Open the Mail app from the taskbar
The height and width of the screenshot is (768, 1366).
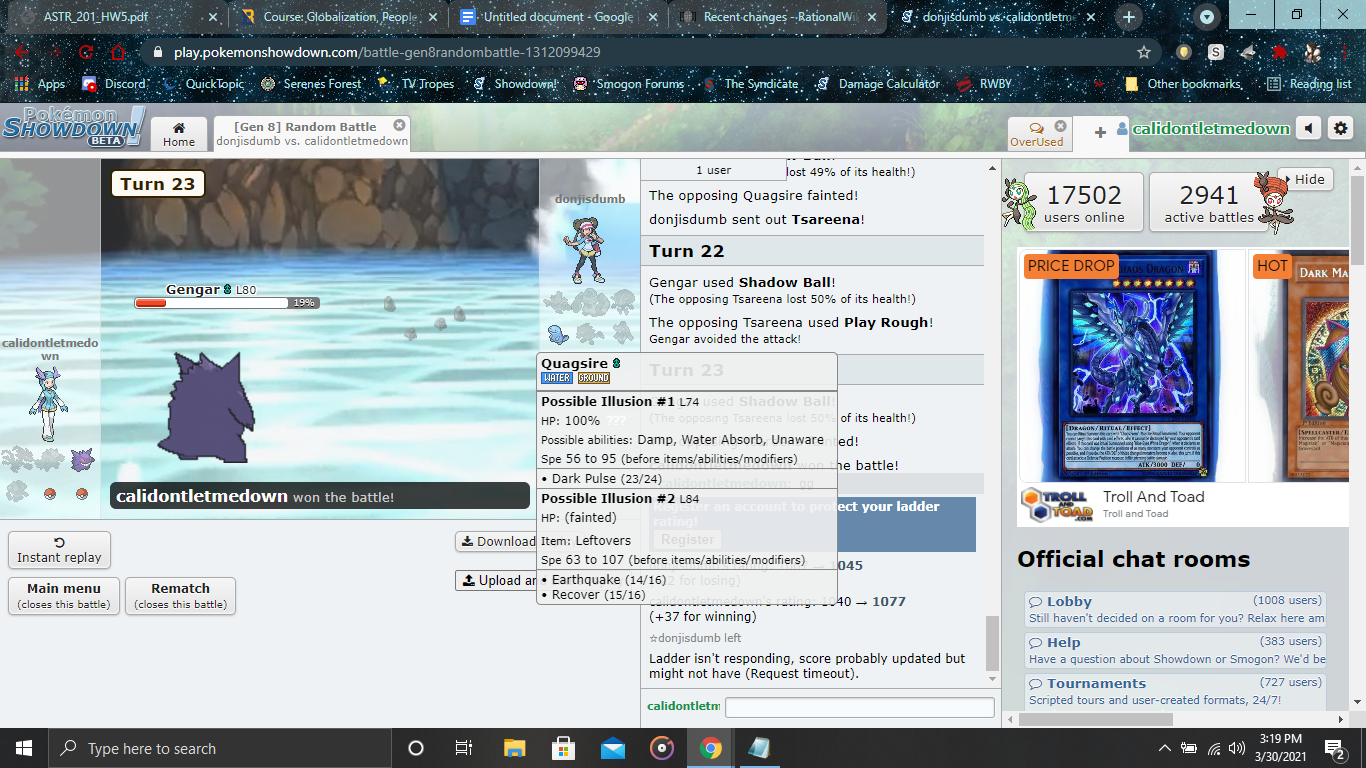[x=613, y=748]
